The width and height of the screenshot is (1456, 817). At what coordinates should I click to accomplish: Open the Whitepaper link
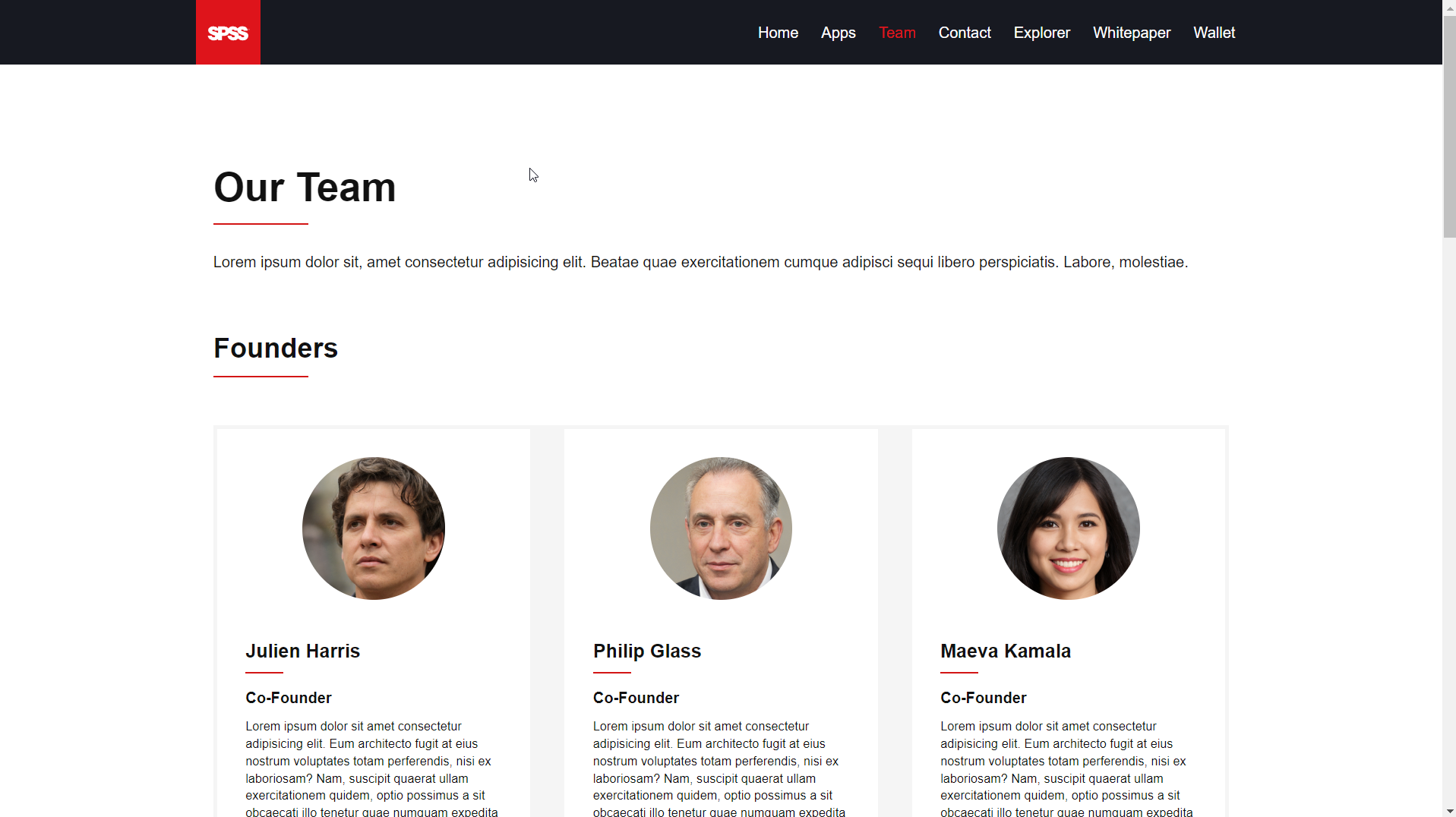tap(1131, 33)
